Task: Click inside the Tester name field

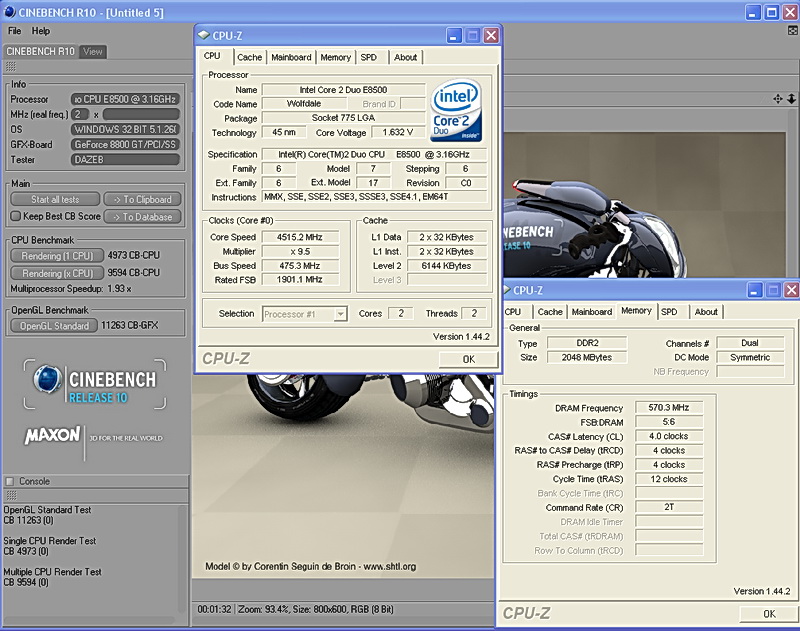Action: [124, 159]
